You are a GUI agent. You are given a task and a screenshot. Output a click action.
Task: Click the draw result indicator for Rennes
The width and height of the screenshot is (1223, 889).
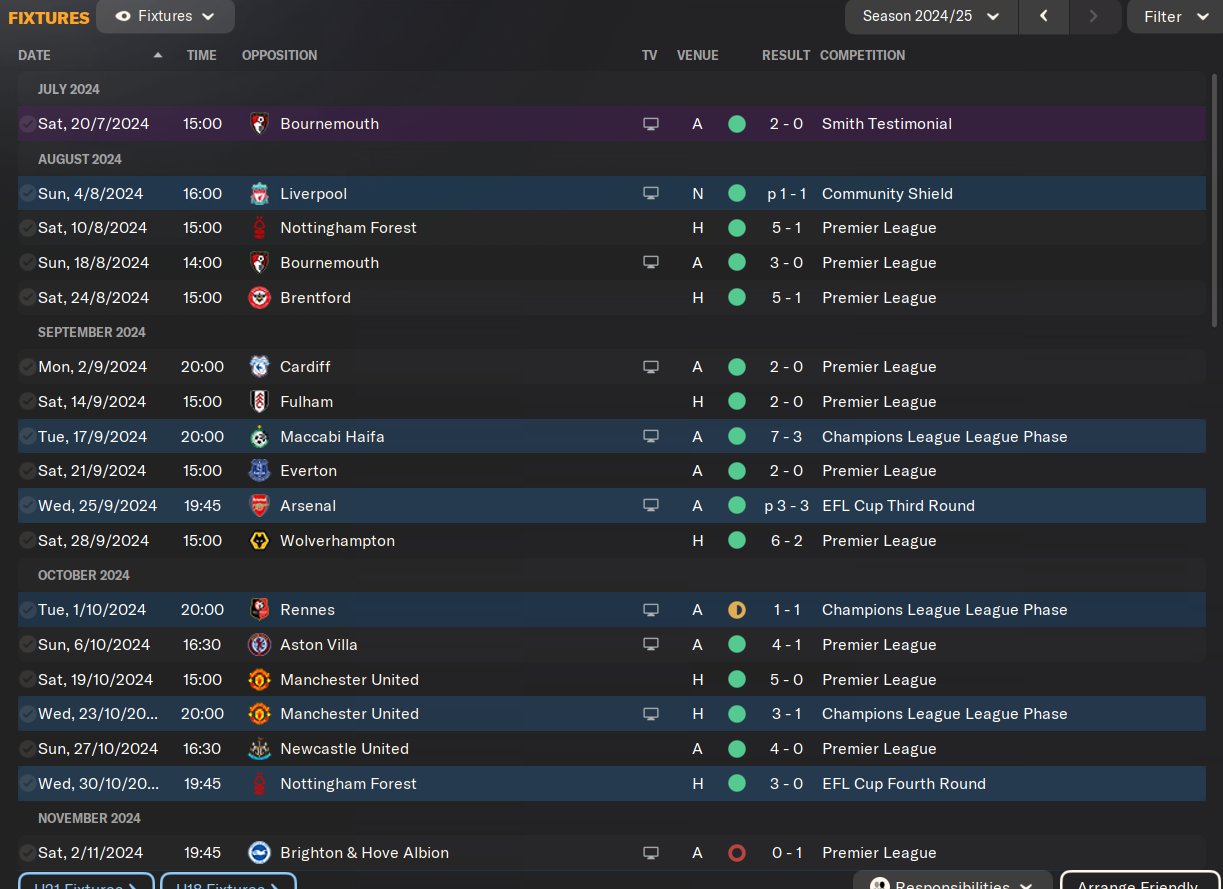(x=737, y=610)
